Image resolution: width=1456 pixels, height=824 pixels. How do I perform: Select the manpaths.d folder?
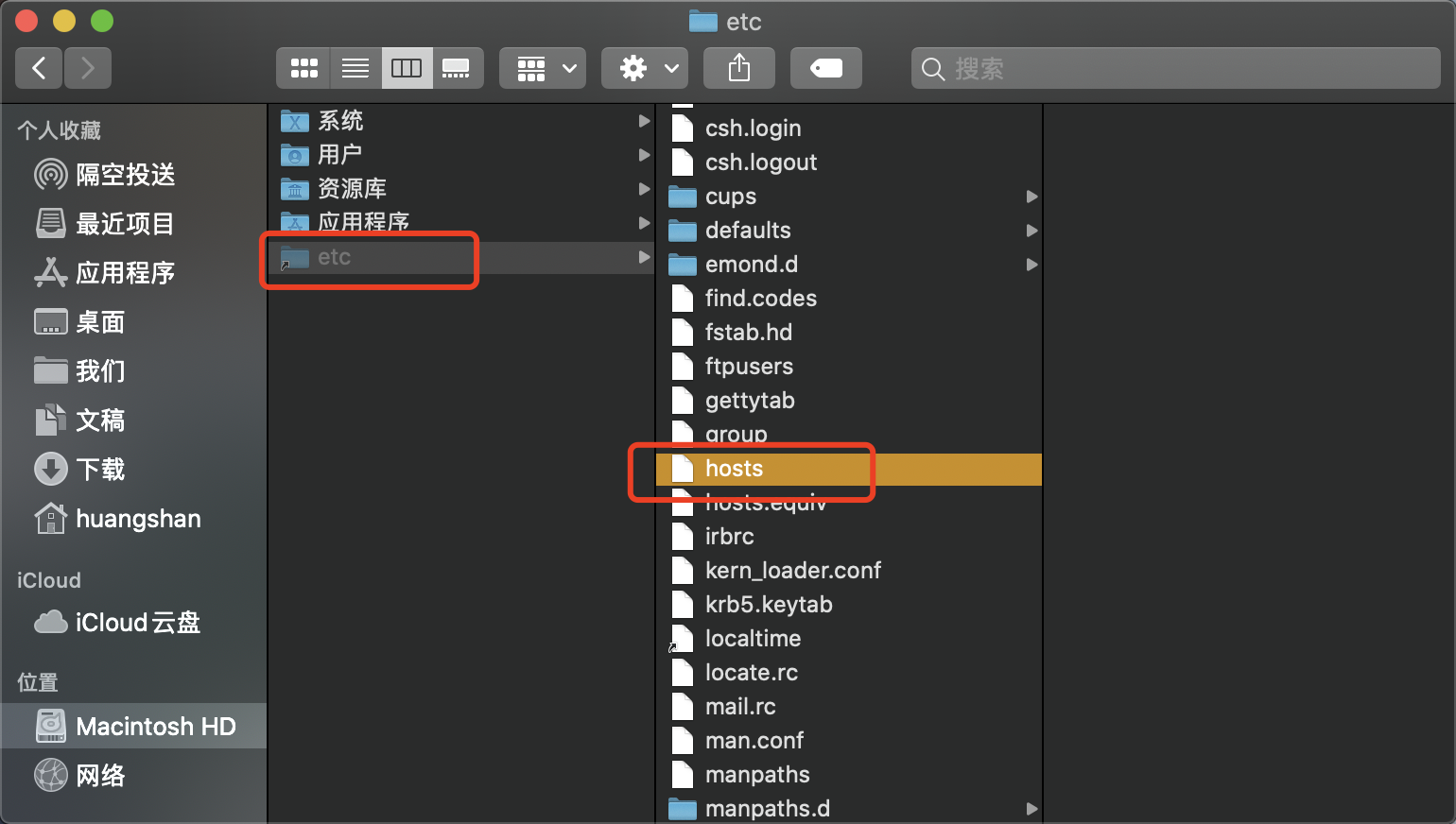click(x=849, y=809)
